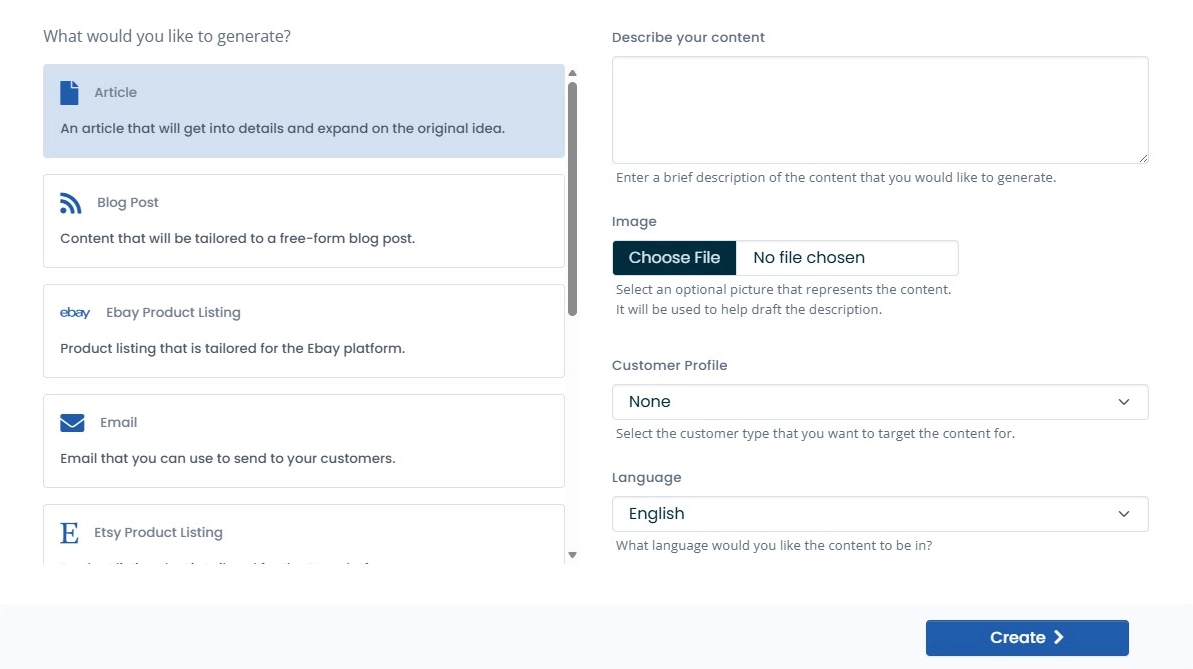Viewport: 1193px width, 669px height.
Task: Click the ebay logo icon
Action: [75, 311]
